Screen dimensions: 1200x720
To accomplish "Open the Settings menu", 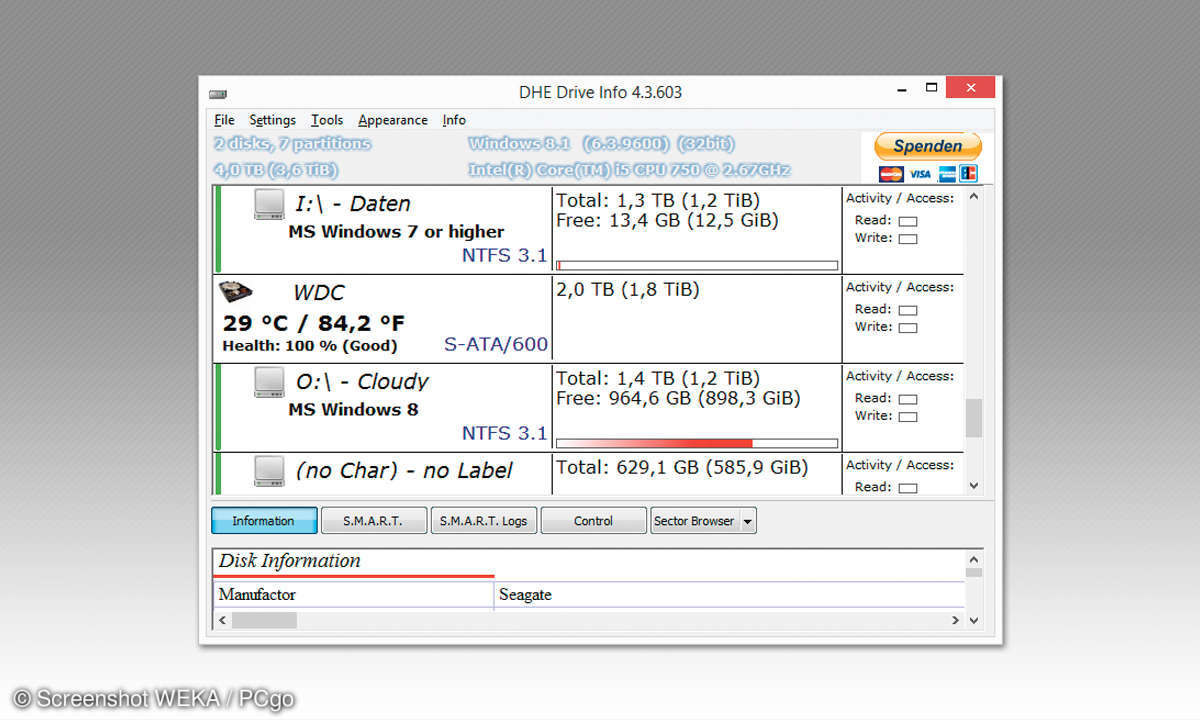I will 272,120.
